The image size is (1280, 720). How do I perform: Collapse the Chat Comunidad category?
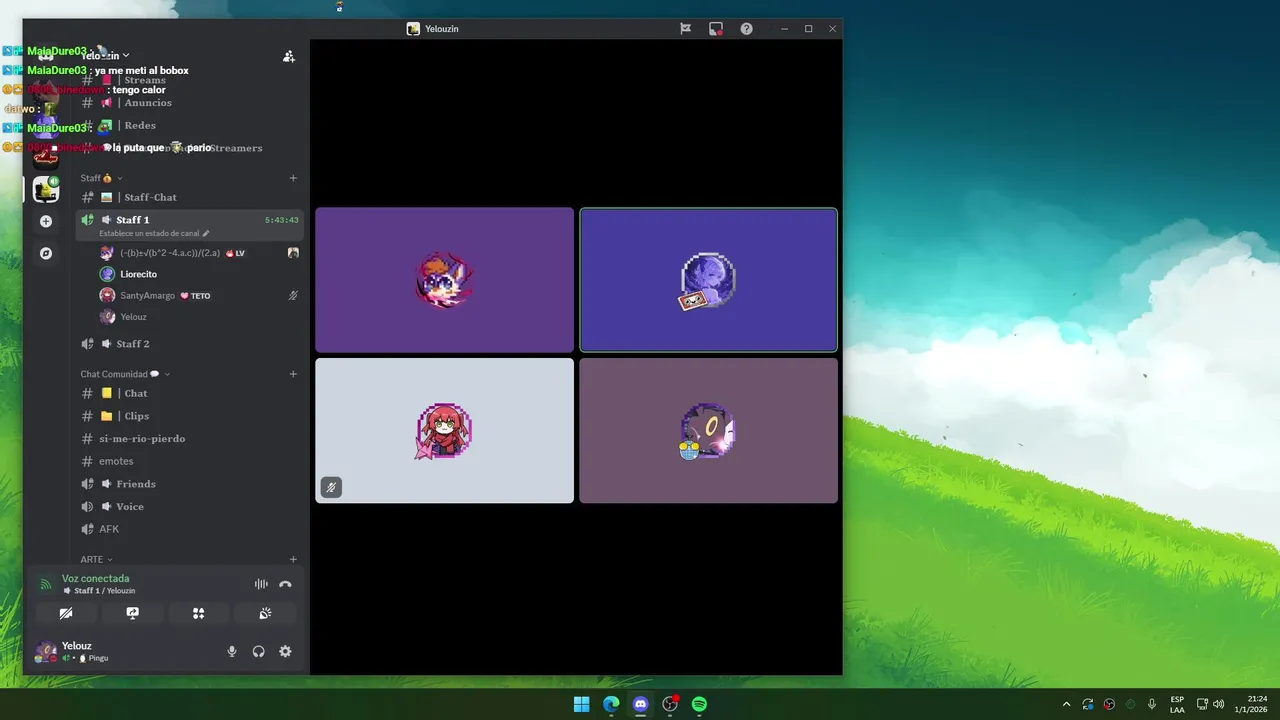[125, 374]
